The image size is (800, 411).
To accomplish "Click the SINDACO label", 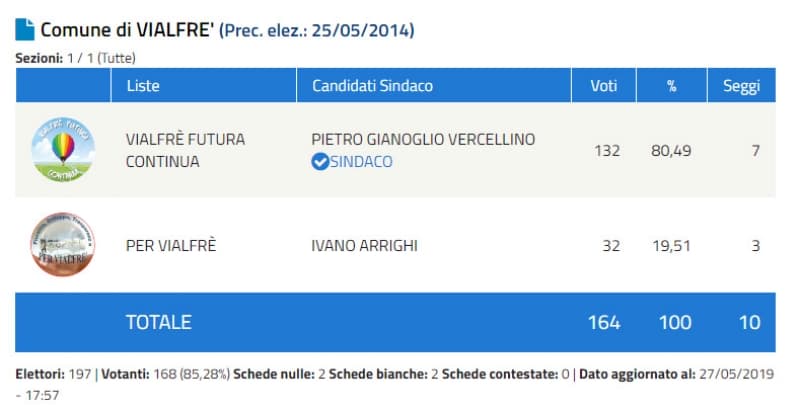I will point(361,161).
